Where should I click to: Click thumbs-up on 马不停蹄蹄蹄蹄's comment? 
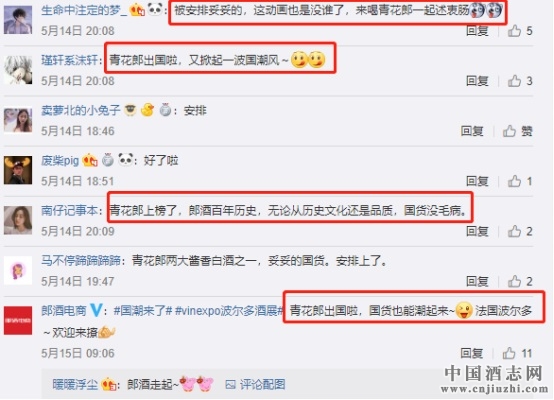tap(514, 282)
